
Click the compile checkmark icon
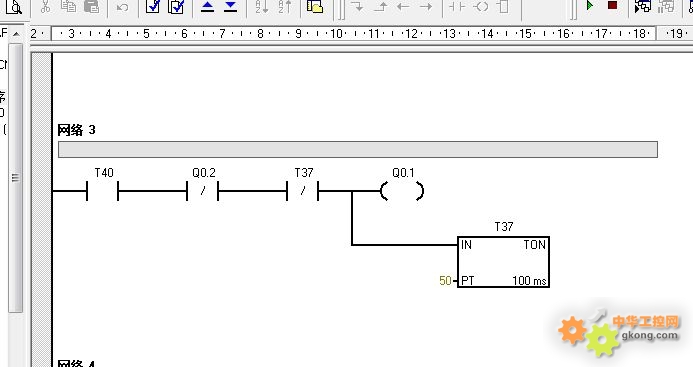[153, 6]
